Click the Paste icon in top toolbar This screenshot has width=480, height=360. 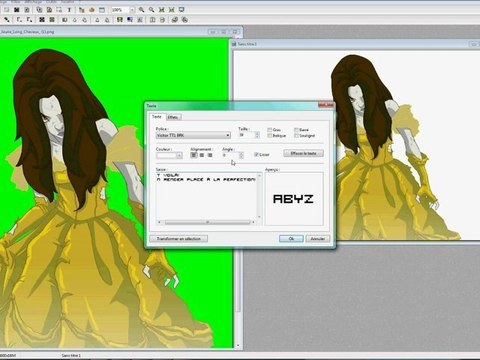[49, 10]
